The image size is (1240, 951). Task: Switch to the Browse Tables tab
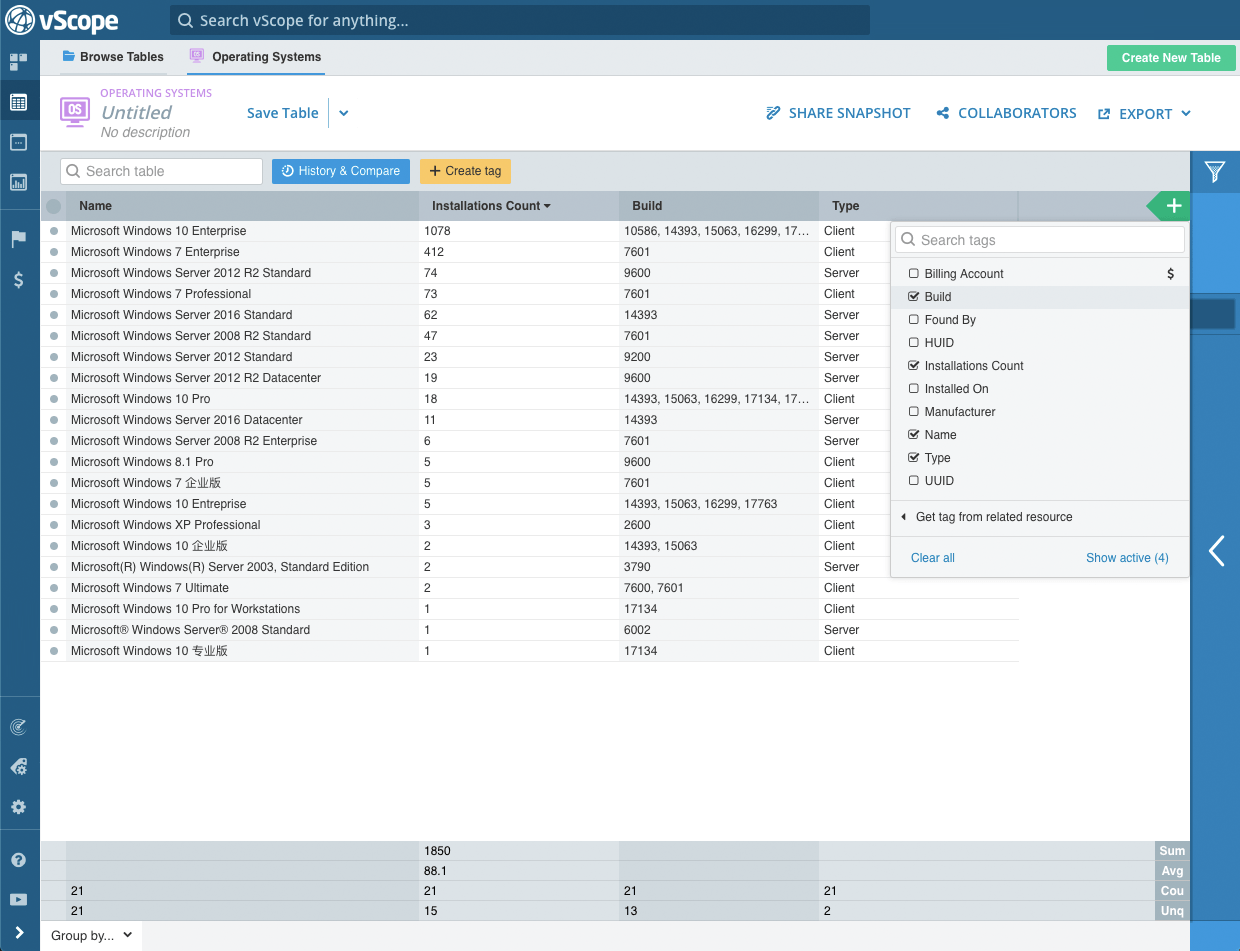click(x=112, y=57)
